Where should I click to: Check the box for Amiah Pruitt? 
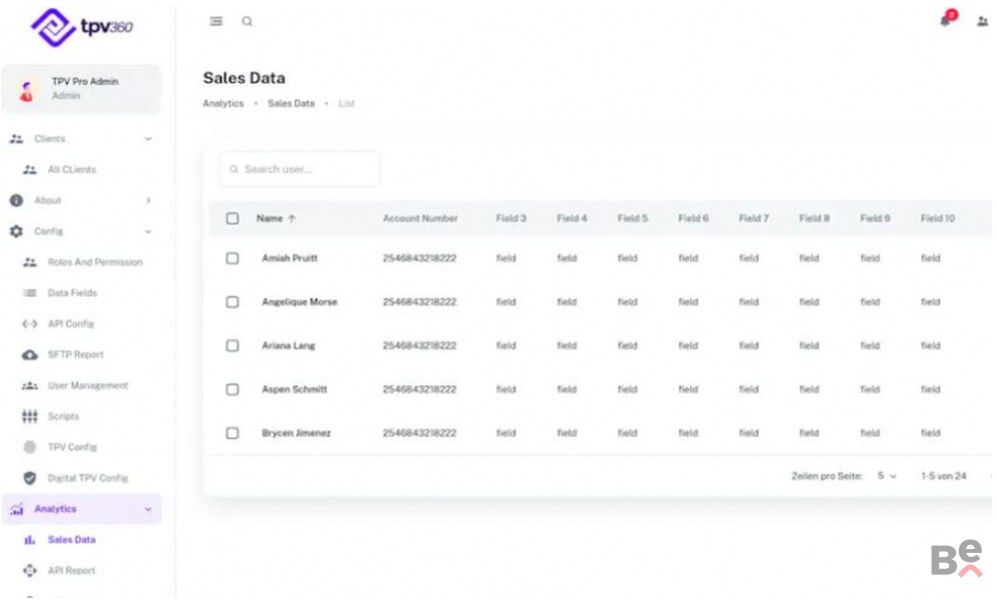[x=232, y=258]
